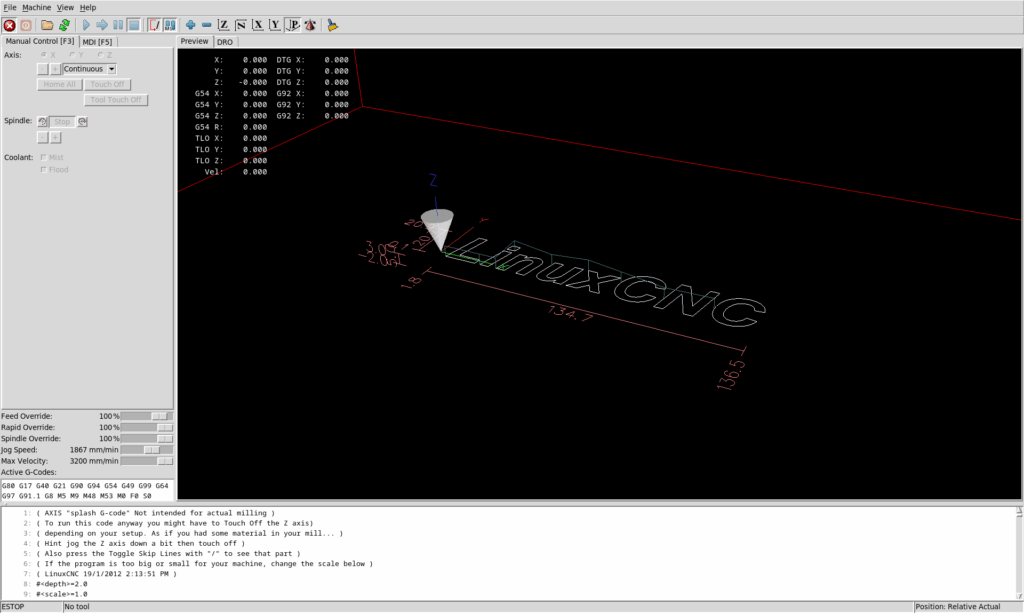Clear the live plot with the broom icon
Viewport: 1024px width, 613px height.
point(332,24)
